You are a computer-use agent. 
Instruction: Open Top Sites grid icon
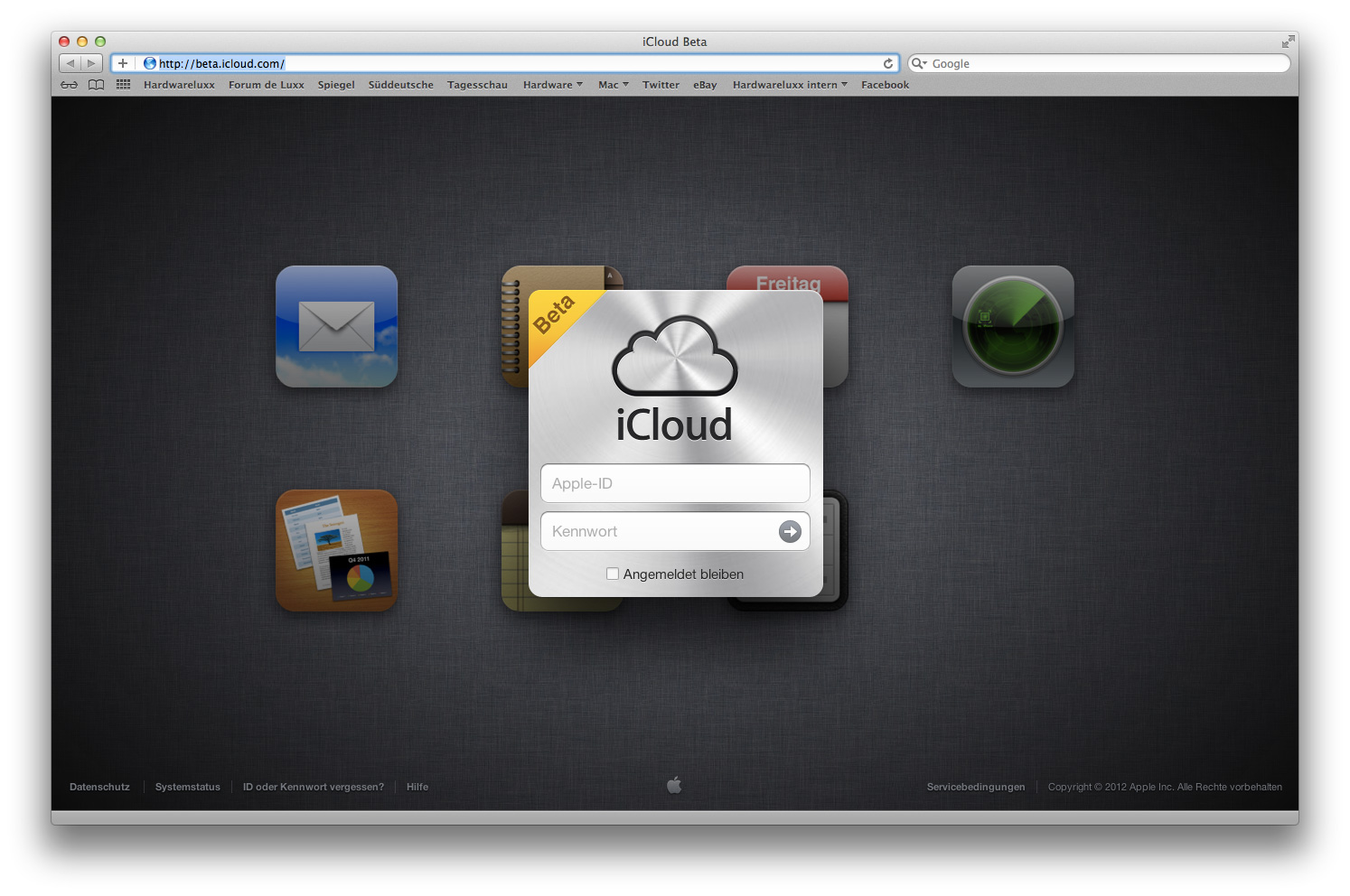(x=124, y=85)
